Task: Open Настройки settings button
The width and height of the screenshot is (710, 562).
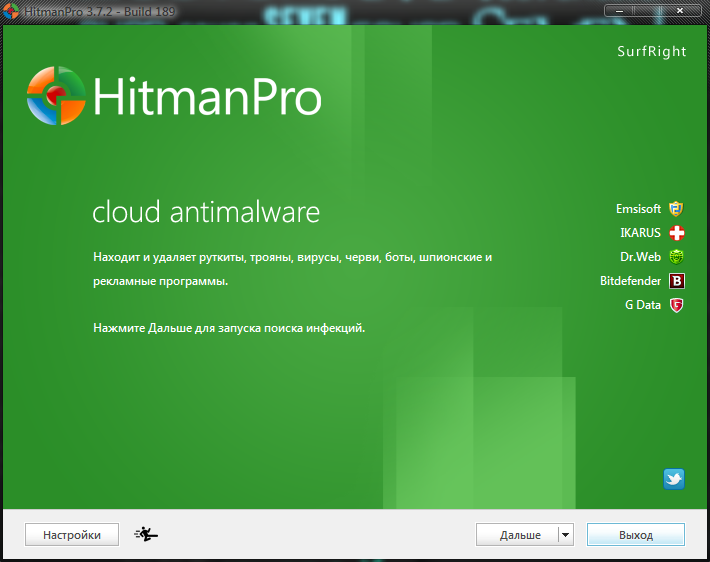Action: 72,535
